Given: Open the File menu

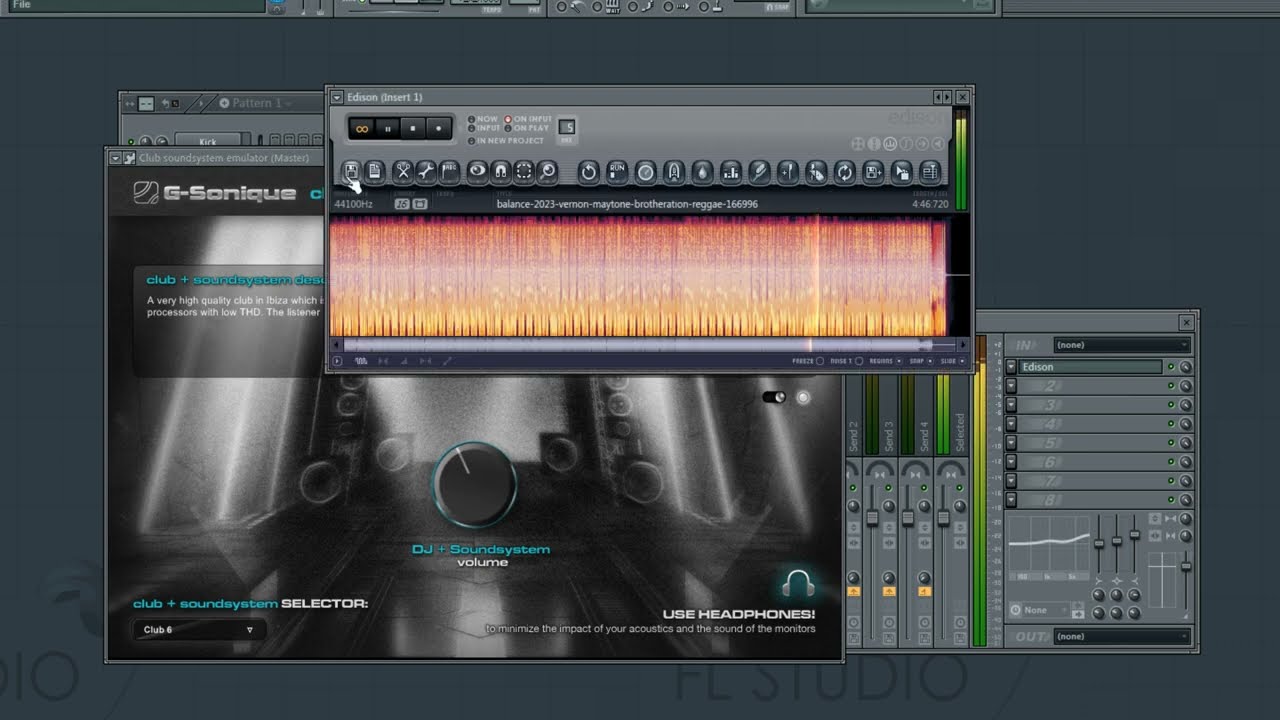Looking at the screenshot, I should (x=21, y=5).
